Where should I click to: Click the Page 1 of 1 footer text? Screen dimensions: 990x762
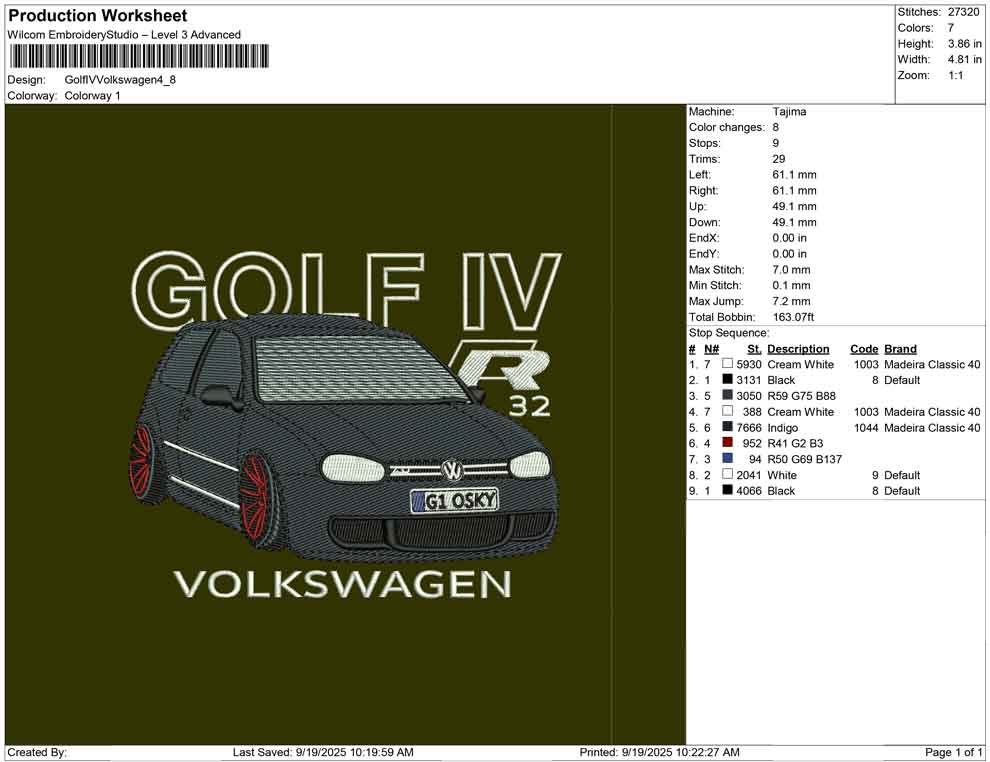pos(954,752)
